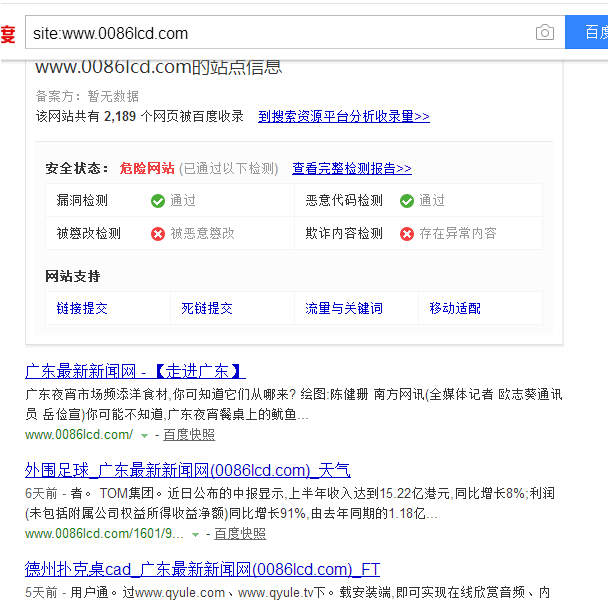Click the blue 百度 search button
The image size is (609, 602).
tap(586, 33)
